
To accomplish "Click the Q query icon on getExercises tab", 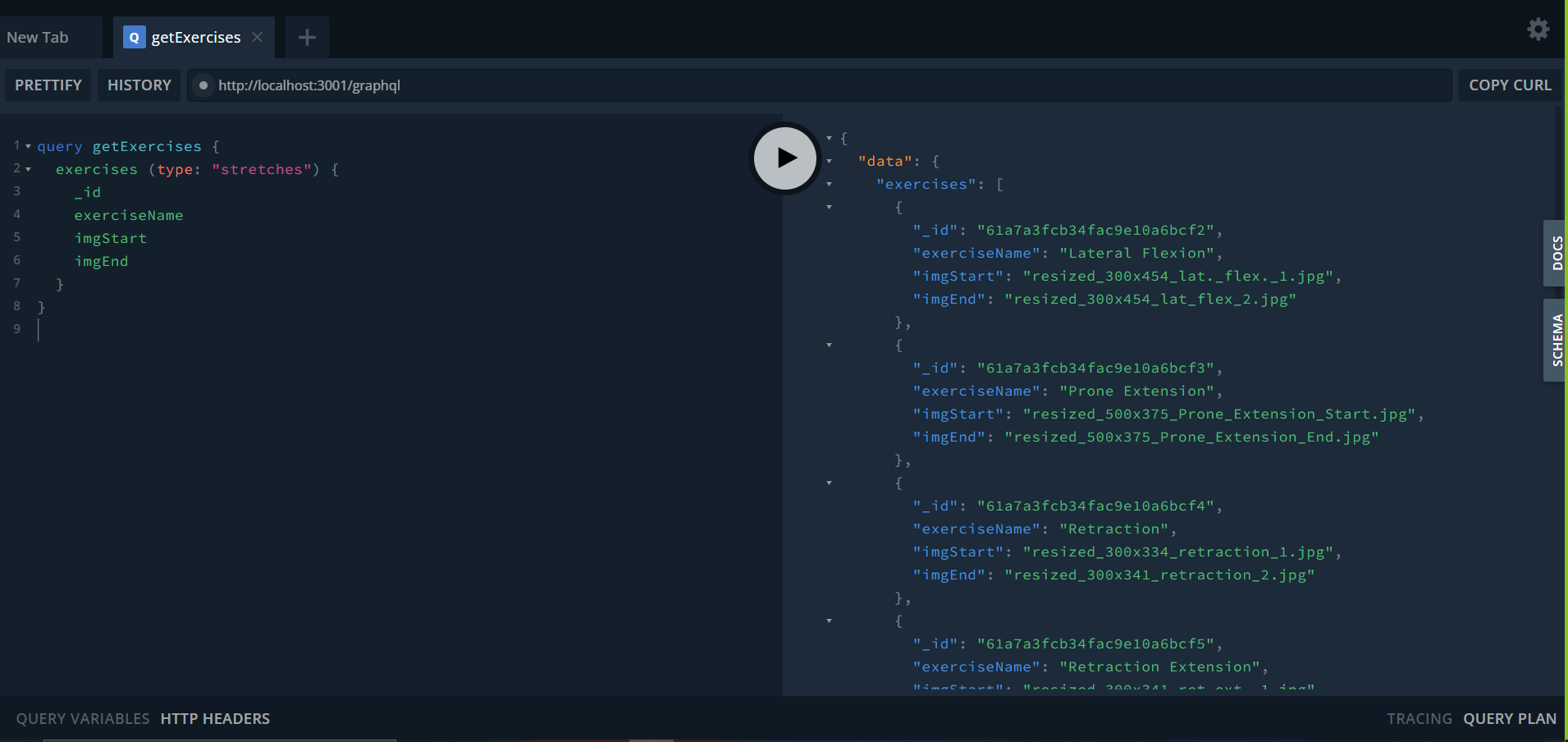I will (134, 37).
